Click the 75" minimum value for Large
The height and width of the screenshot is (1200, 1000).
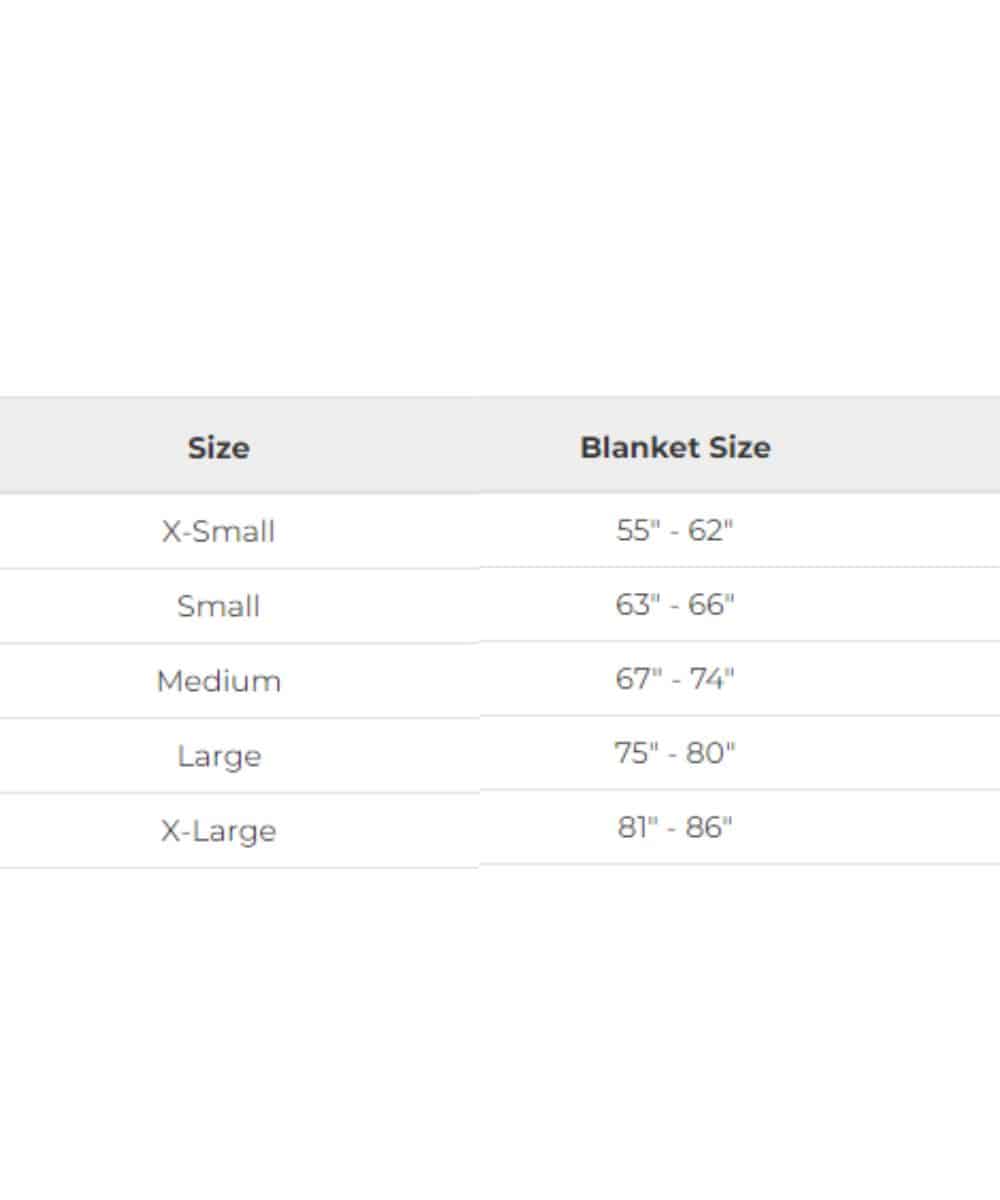click(636, 753)
